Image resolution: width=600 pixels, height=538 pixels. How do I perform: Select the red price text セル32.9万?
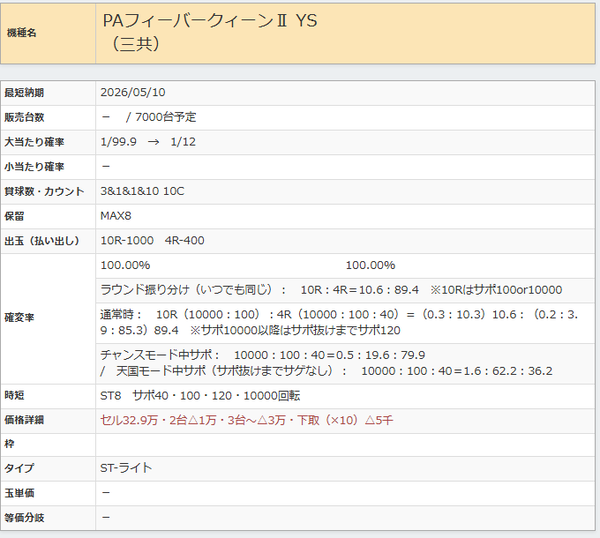[129, 420]
